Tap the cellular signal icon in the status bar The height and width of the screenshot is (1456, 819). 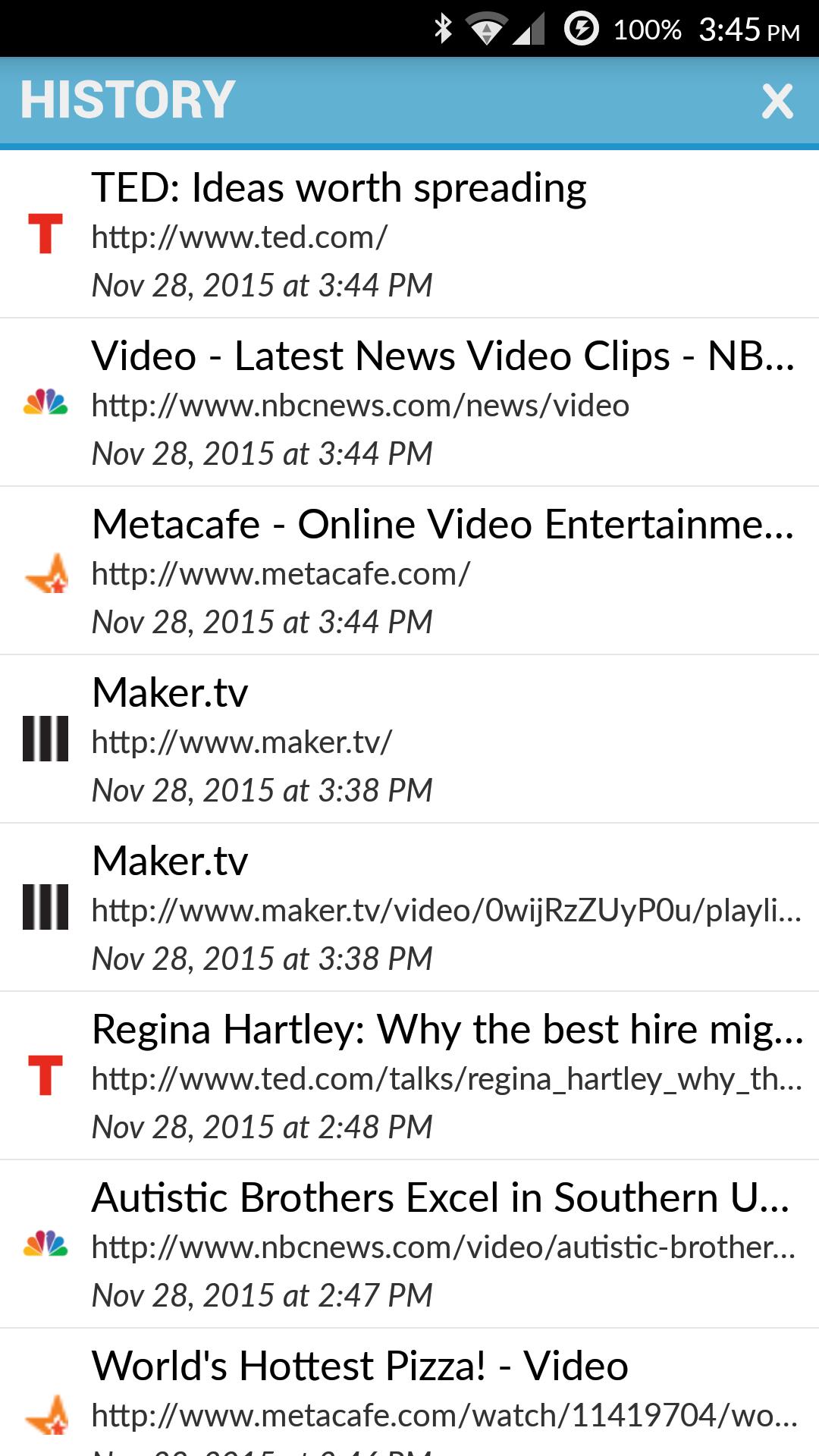point(529,30)
